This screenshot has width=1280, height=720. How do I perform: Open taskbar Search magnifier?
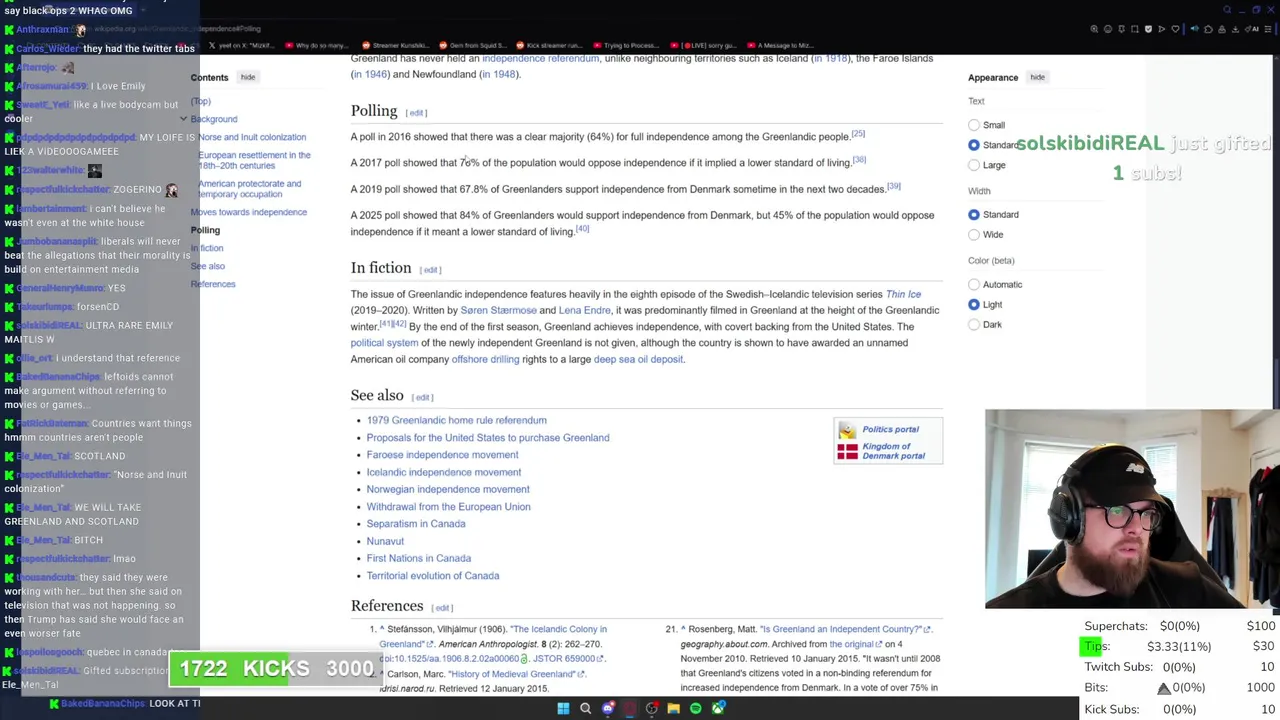[x=586, y=709]
